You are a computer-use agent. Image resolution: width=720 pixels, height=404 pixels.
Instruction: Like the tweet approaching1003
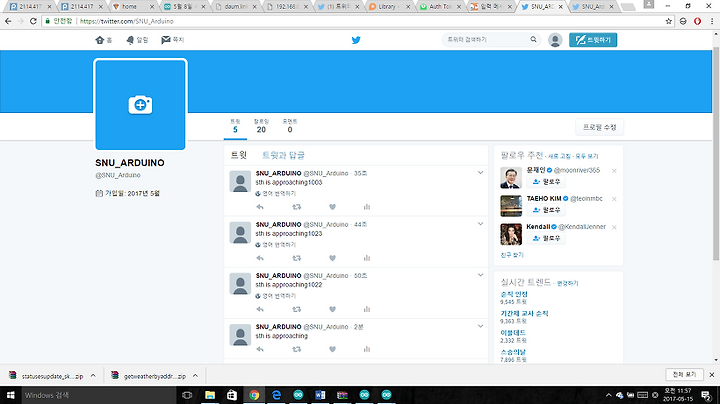[332, 207]
